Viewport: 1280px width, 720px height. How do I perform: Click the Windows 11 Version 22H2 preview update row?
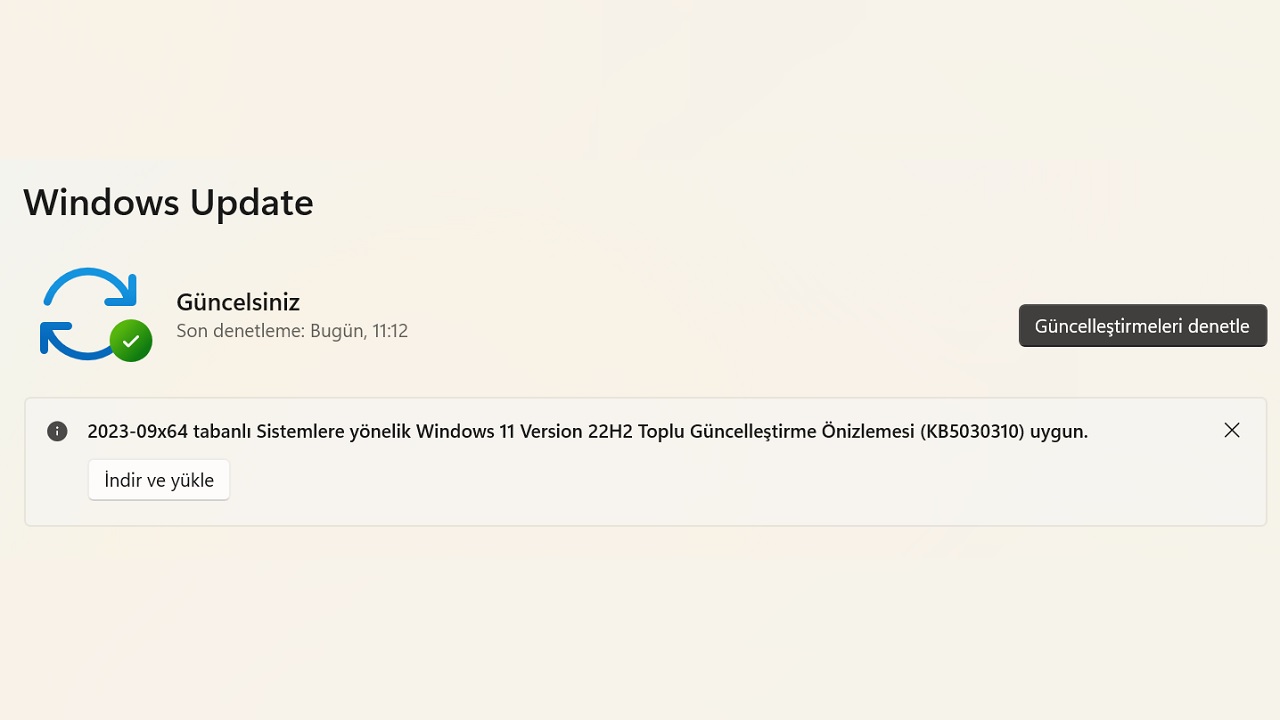point(588,430)
